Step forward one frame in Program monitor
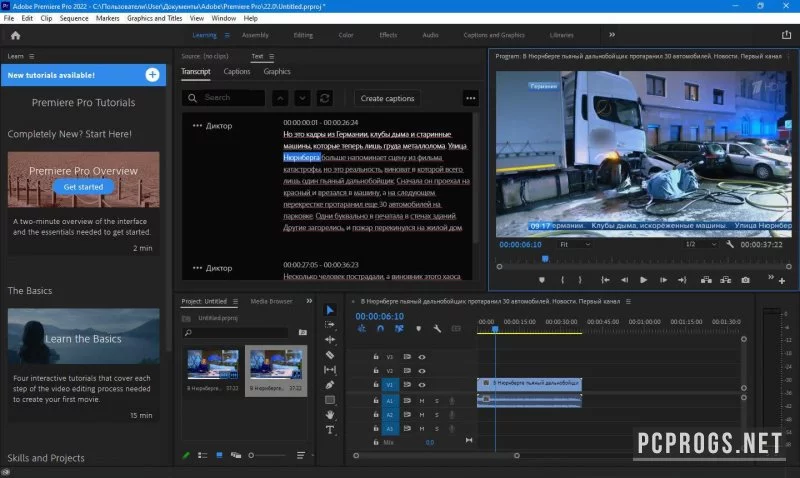Screen dimensions: 800x478 point(663,280)
